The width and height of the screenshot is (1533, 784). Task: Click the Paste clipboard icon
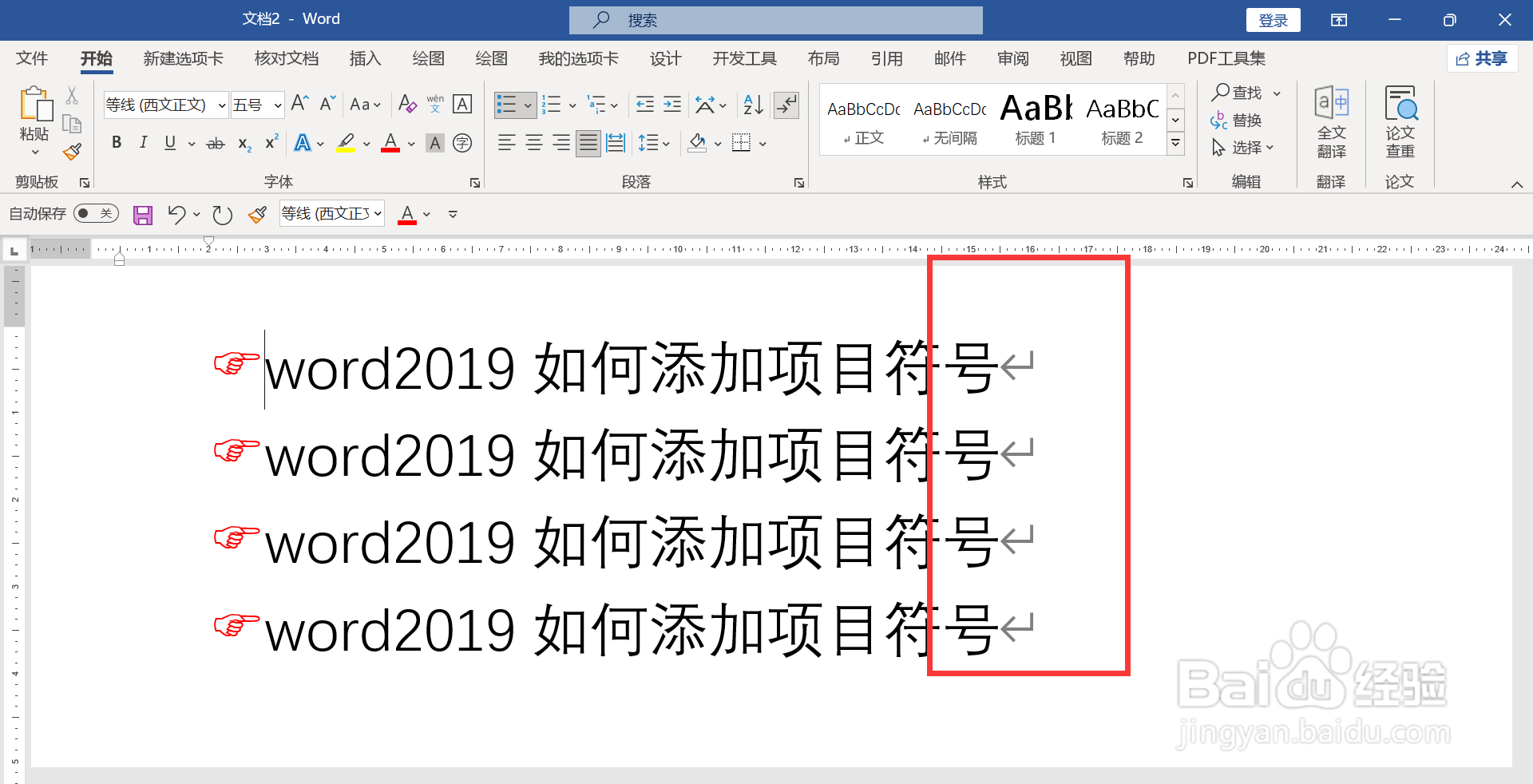point(35,105)
